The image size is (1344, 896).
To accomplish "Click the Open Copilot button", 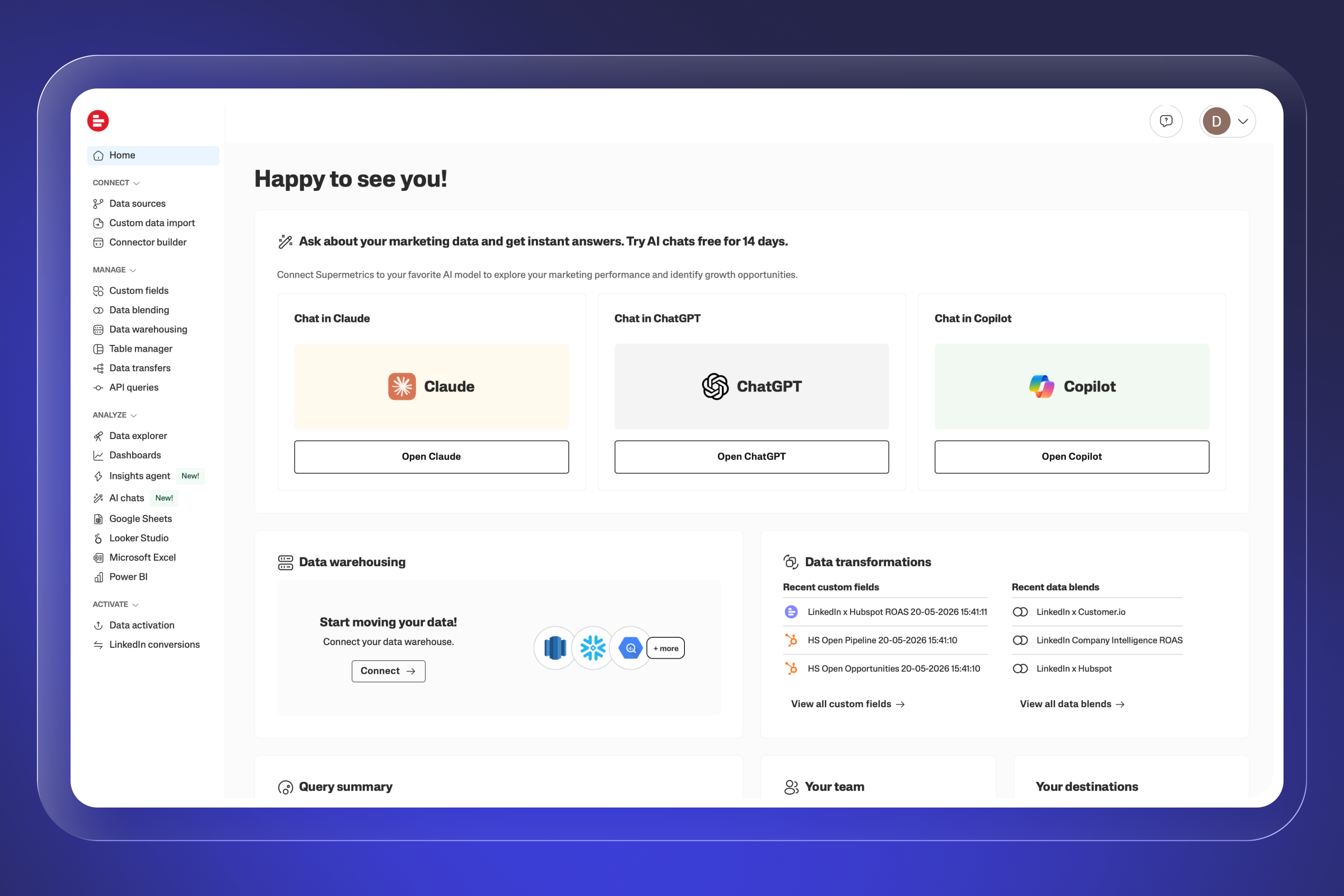I will [x=1071, y=456].
